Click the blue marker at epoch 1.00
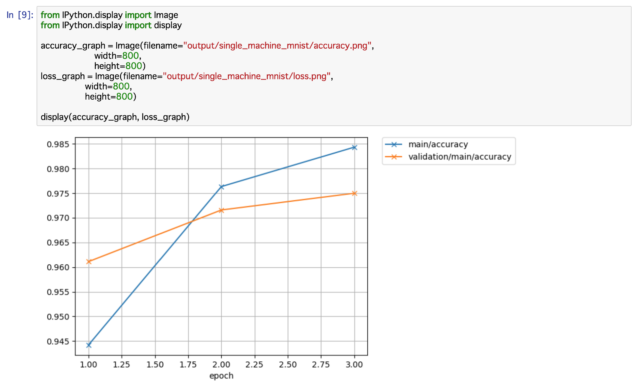Image resolution: width=640 pixels, height=388 pixels. click(x=89, y=345)
